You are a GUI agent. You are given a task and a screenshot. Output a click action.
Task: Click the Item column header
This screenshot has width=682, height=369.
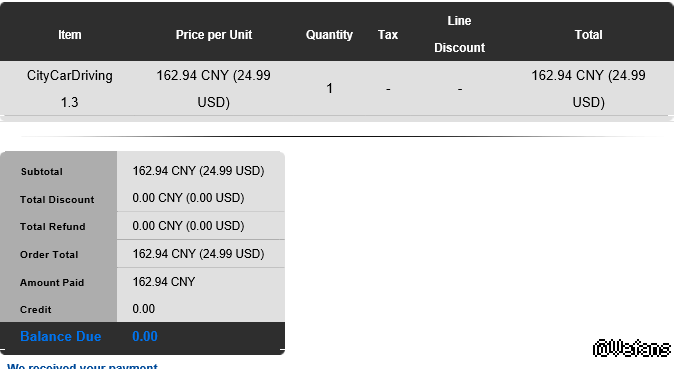coord(70,35)
